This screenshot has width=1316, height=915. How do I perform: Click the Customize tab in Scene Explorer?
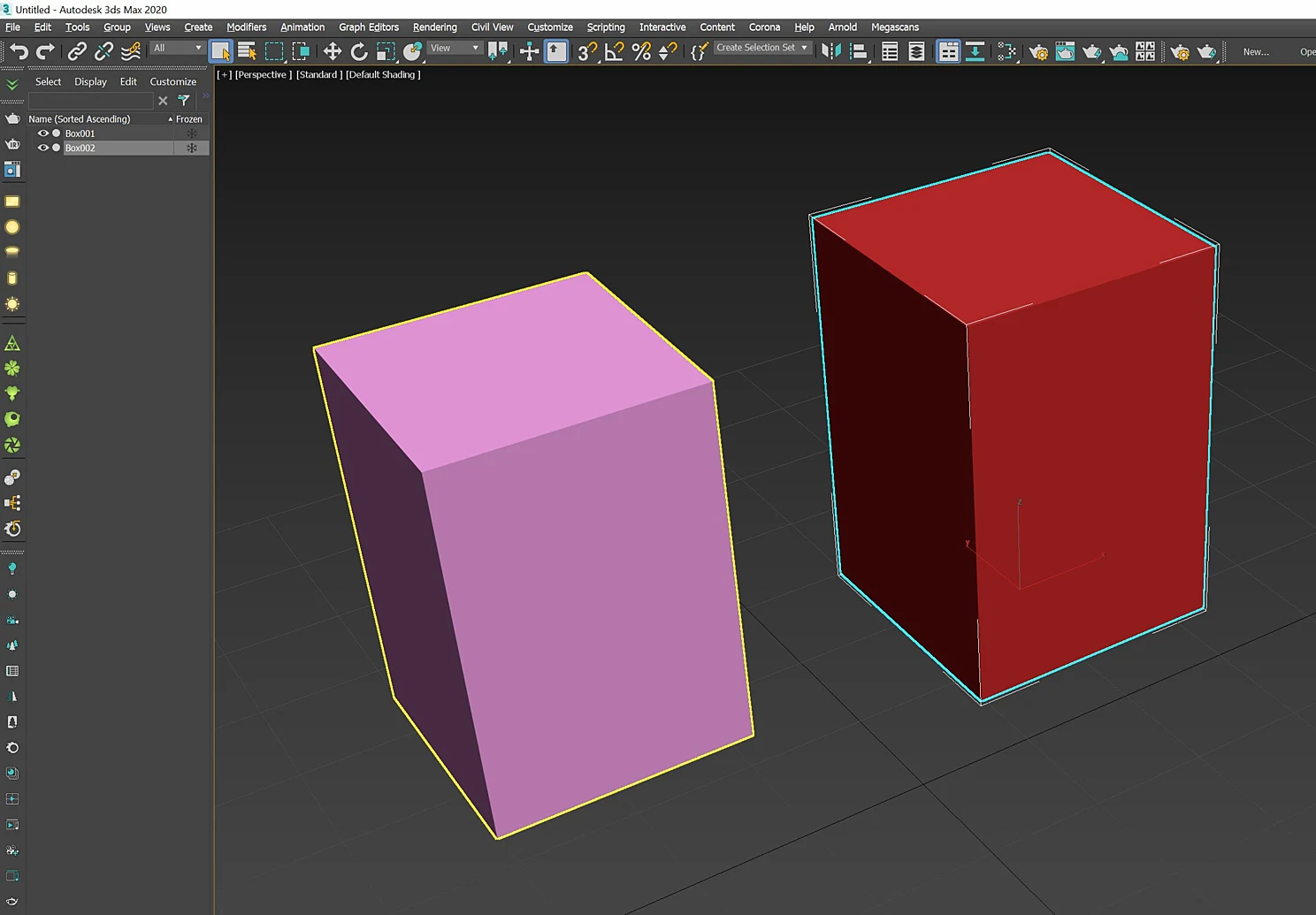point(173,81)
